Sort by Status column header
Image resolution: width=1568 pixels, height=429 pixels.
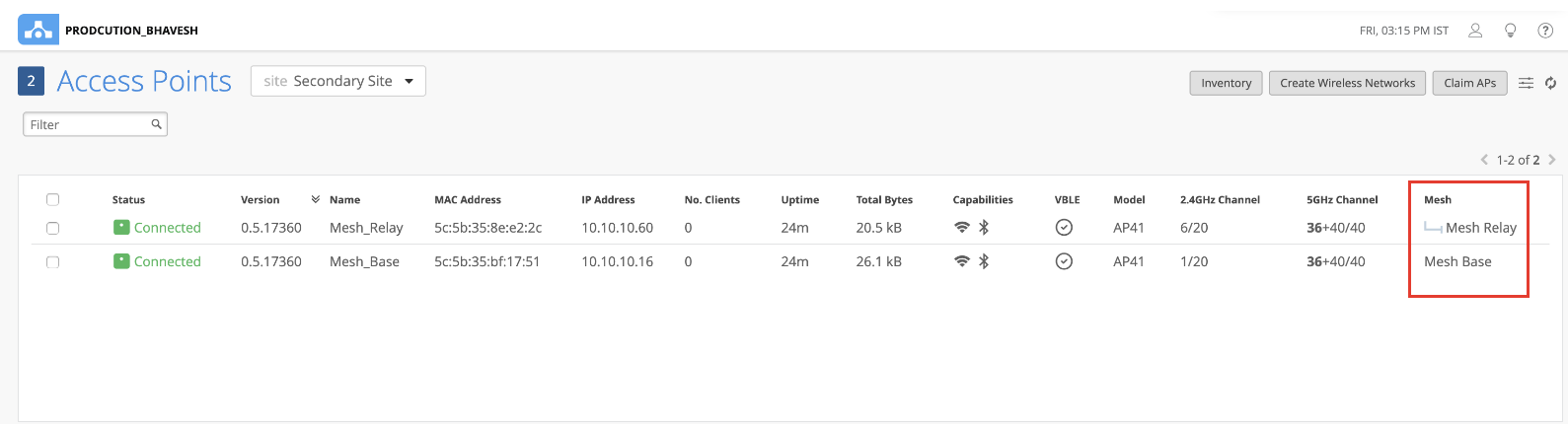pos(128,199)
